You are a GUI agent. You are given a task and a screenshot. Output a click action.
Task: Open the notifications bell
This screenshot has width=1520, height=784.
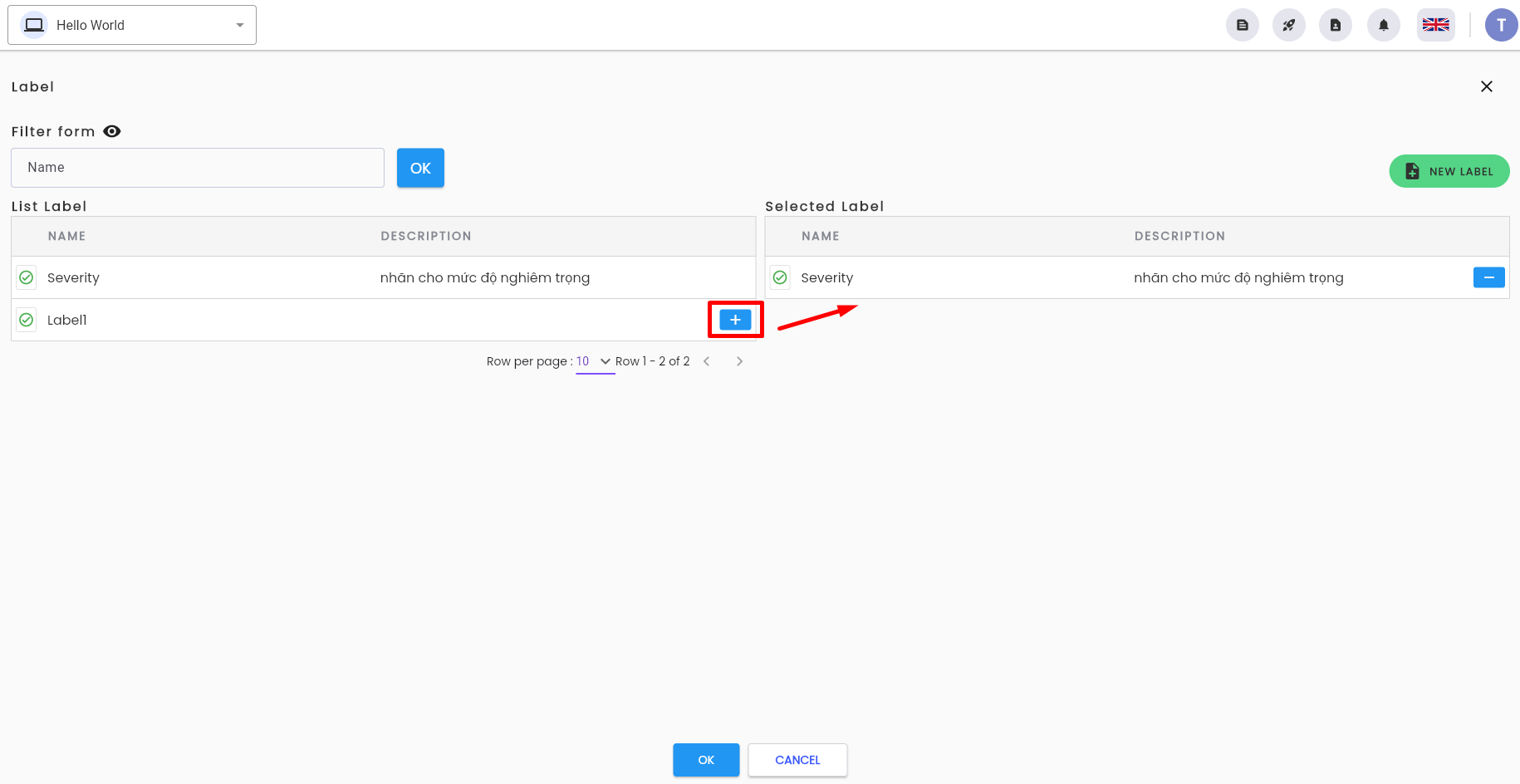pos(1384,25)
